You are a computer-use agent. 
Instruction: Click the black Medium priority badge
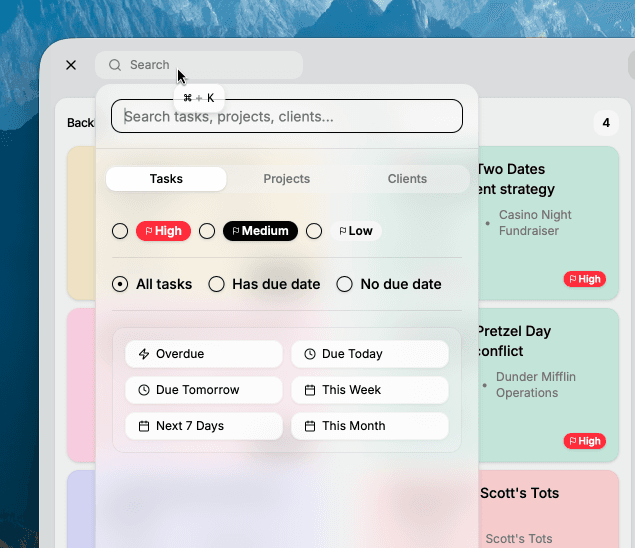tap(260, 231)
